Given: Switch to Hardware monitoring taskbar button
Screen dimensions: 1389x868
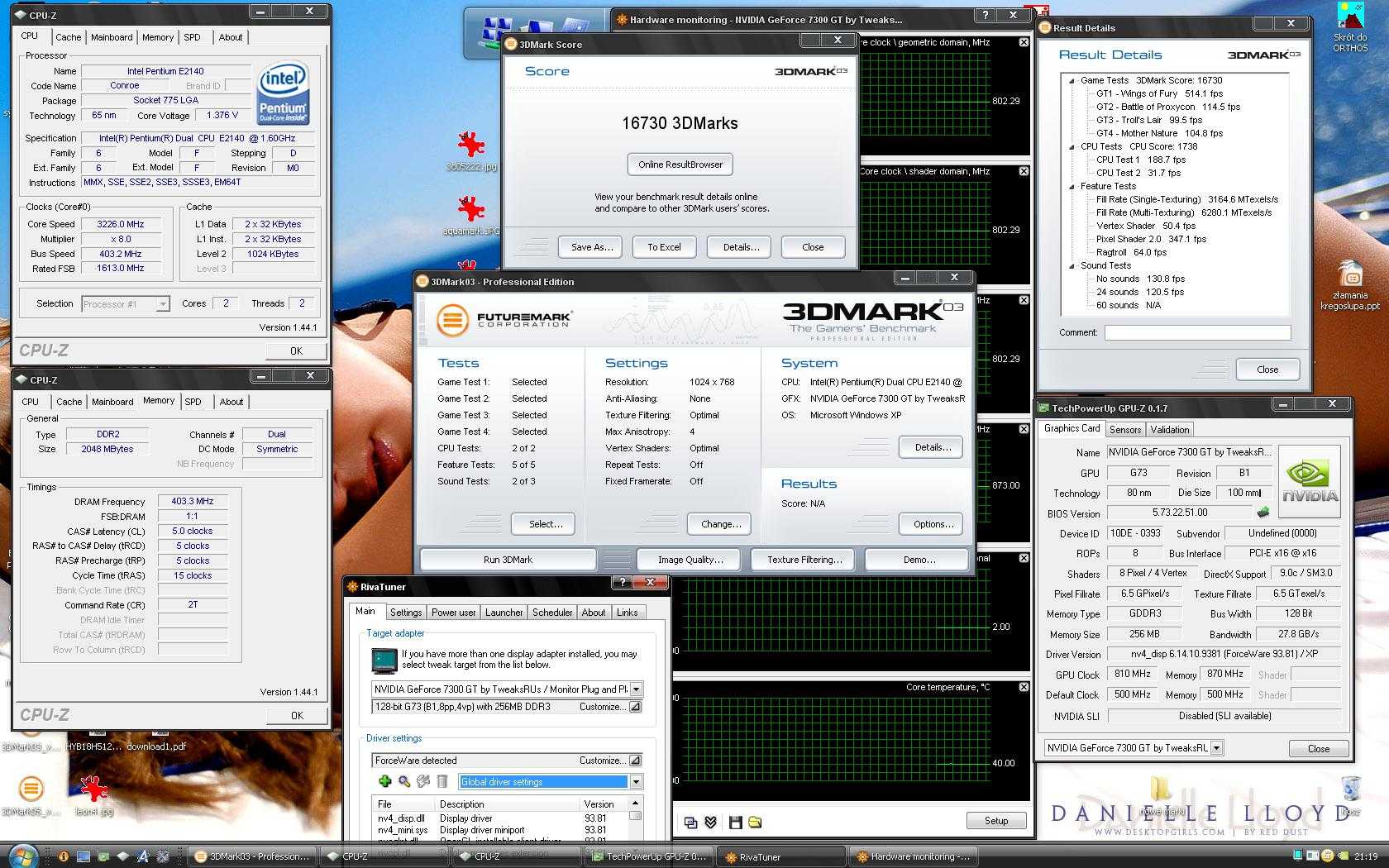Looking at the screenshot, I should (914, 856).
